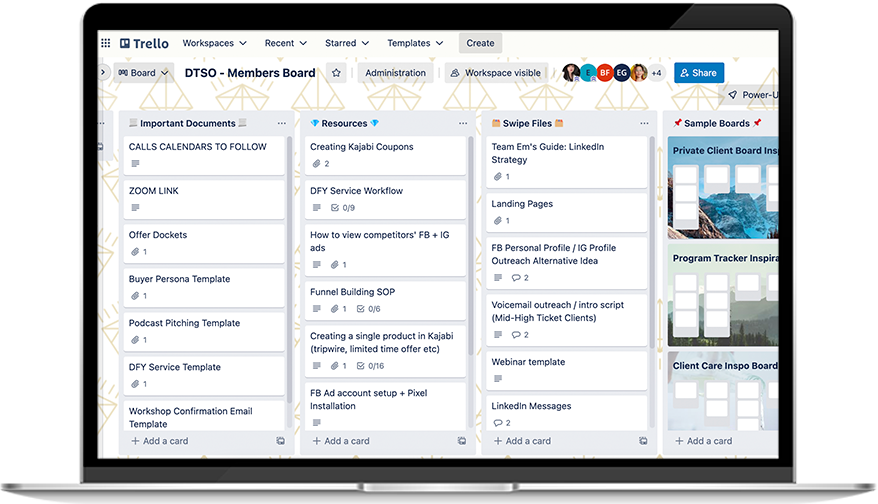Image resolution: width=878 pixels, height=504 pixels.
Task: Expand the collapsed sidebar arrow
Action: (x=102, y=72)
